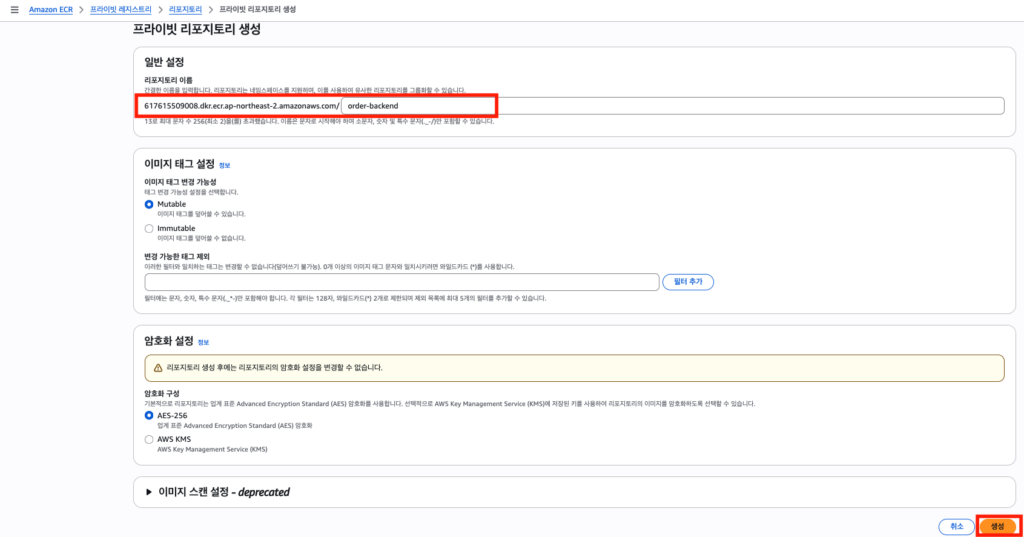Open the hamburger navigation menu
Screen dimensions: 1024x537
pos(14,9)
